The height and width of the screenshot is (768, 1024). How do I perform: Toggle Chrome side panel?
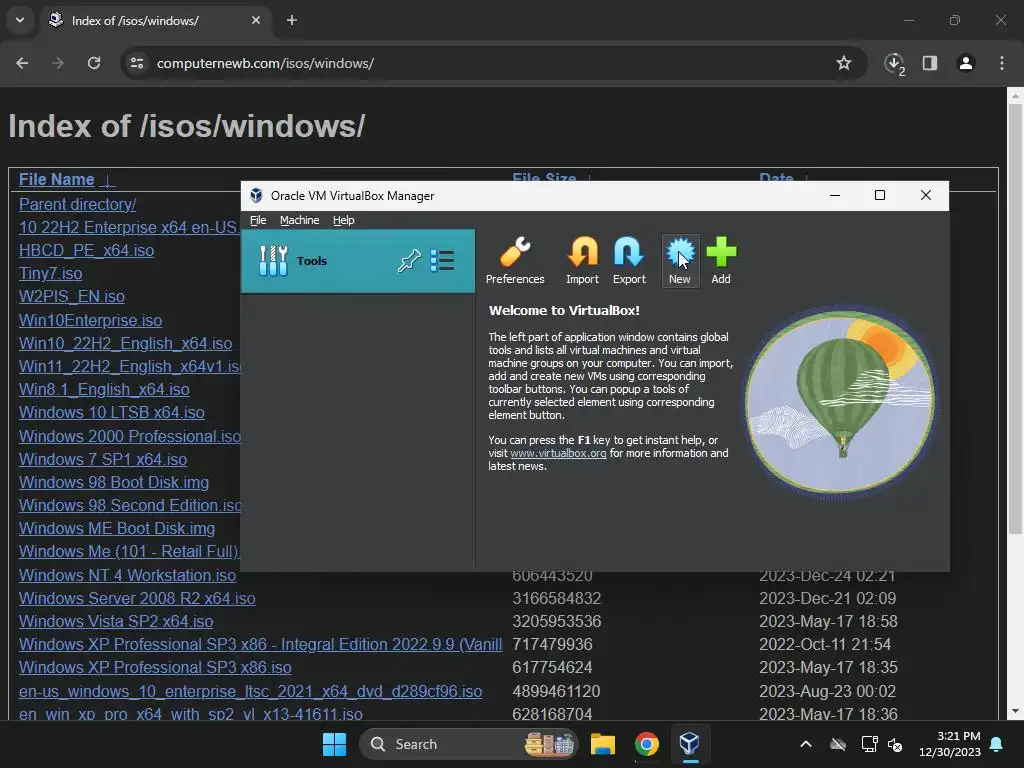pyautogui.click(x=930, y=63)
